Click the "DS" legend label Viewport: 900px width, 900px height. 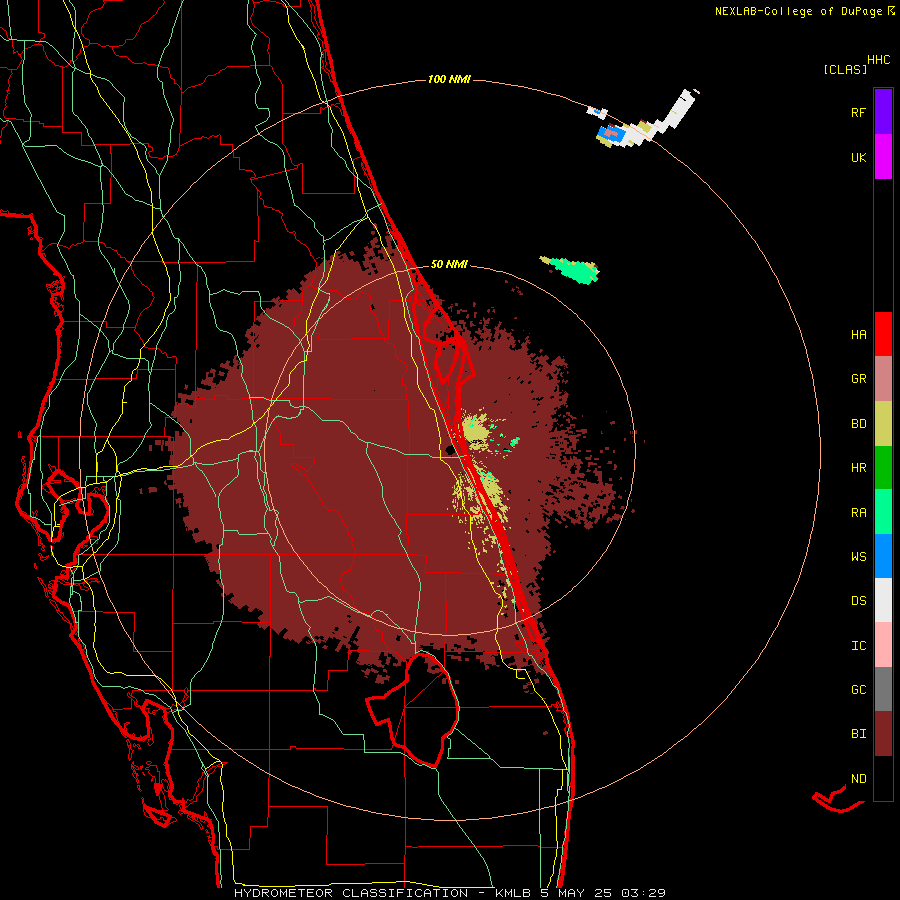(x=858, y=600)
